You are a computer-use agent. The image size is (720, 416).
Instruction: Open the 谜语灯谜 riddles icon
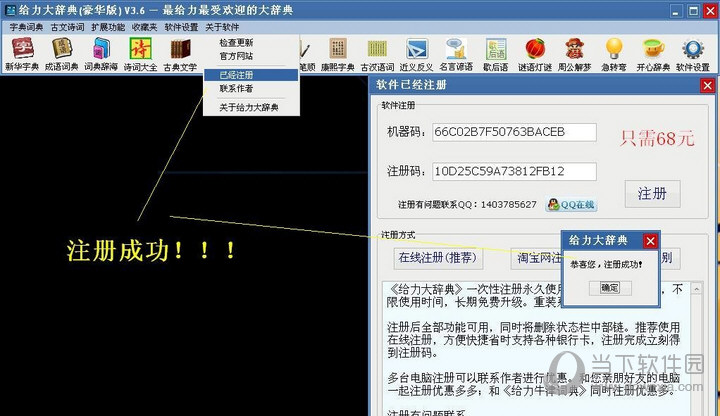[535, 54]
